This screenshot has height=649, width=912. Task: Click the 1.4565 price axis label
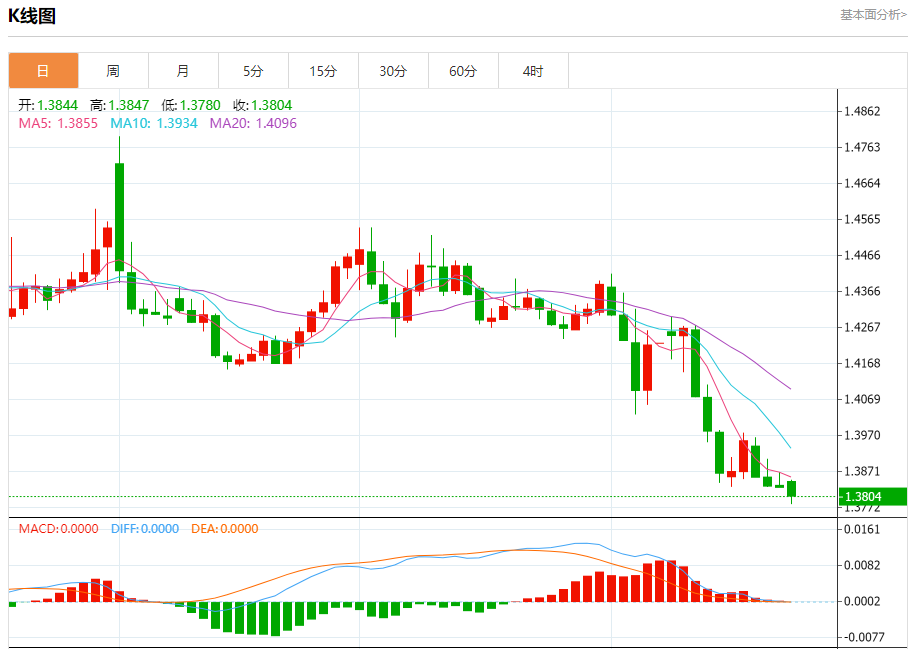coord(862,219)
